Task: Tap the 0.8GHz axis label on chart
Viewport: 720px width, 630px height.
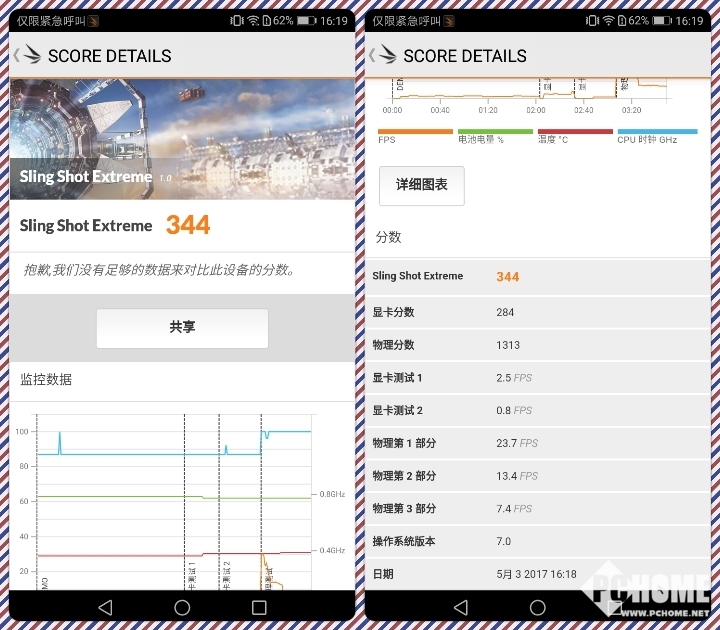Action: pyautogui.click(x=332, y=494)
